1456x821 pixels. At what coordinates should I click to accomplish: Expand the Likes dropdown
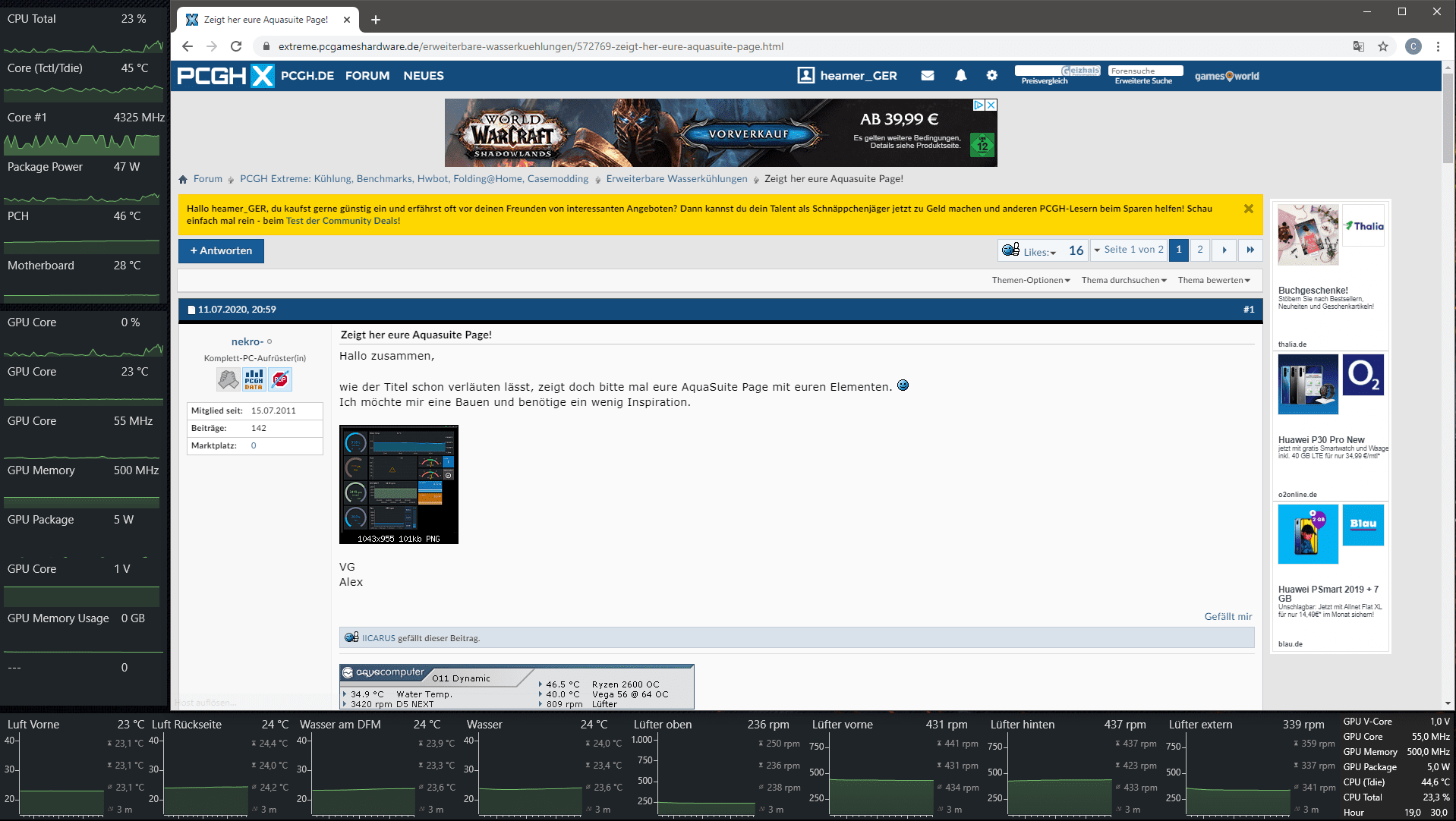coord(1039,252)
